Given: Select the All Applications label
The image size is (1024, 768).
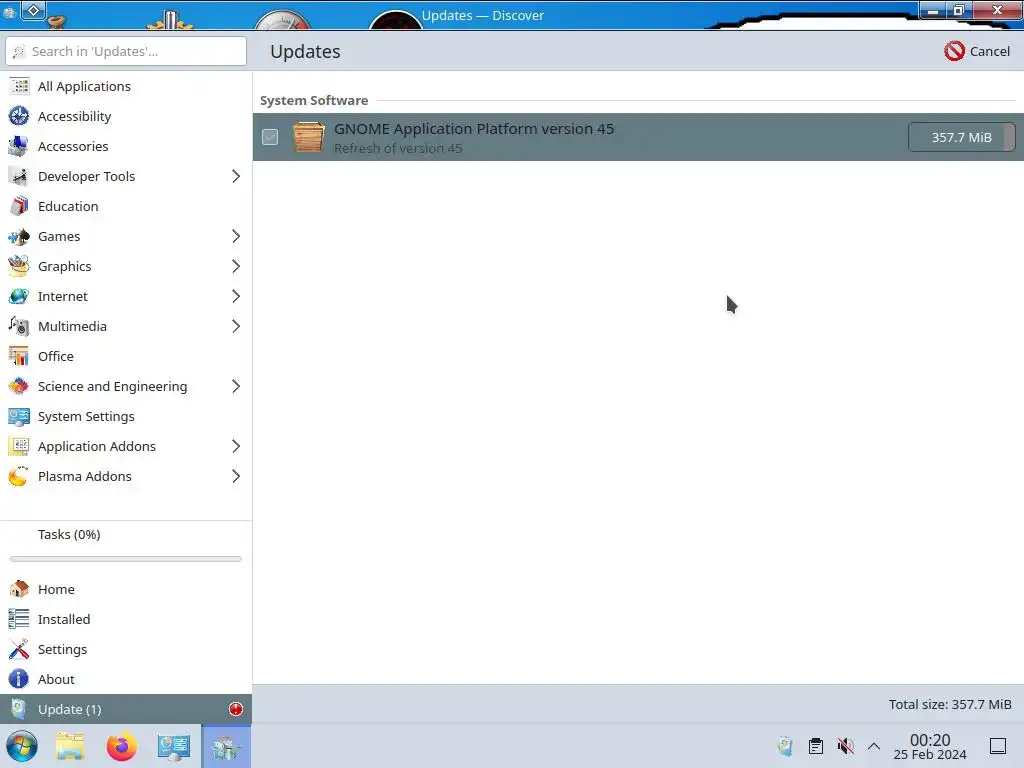Looking at the screenshot, I should pyautogui.click(x=84, y=86).
